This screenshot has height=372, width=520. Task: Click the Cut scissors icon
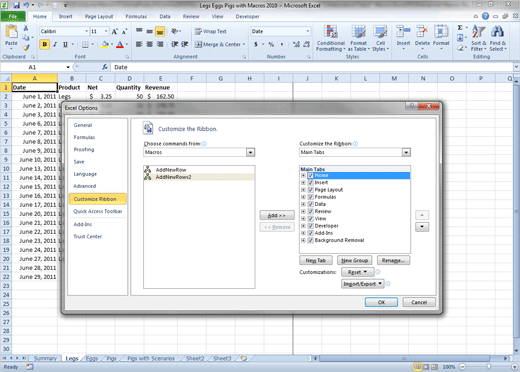coord(26,29)
